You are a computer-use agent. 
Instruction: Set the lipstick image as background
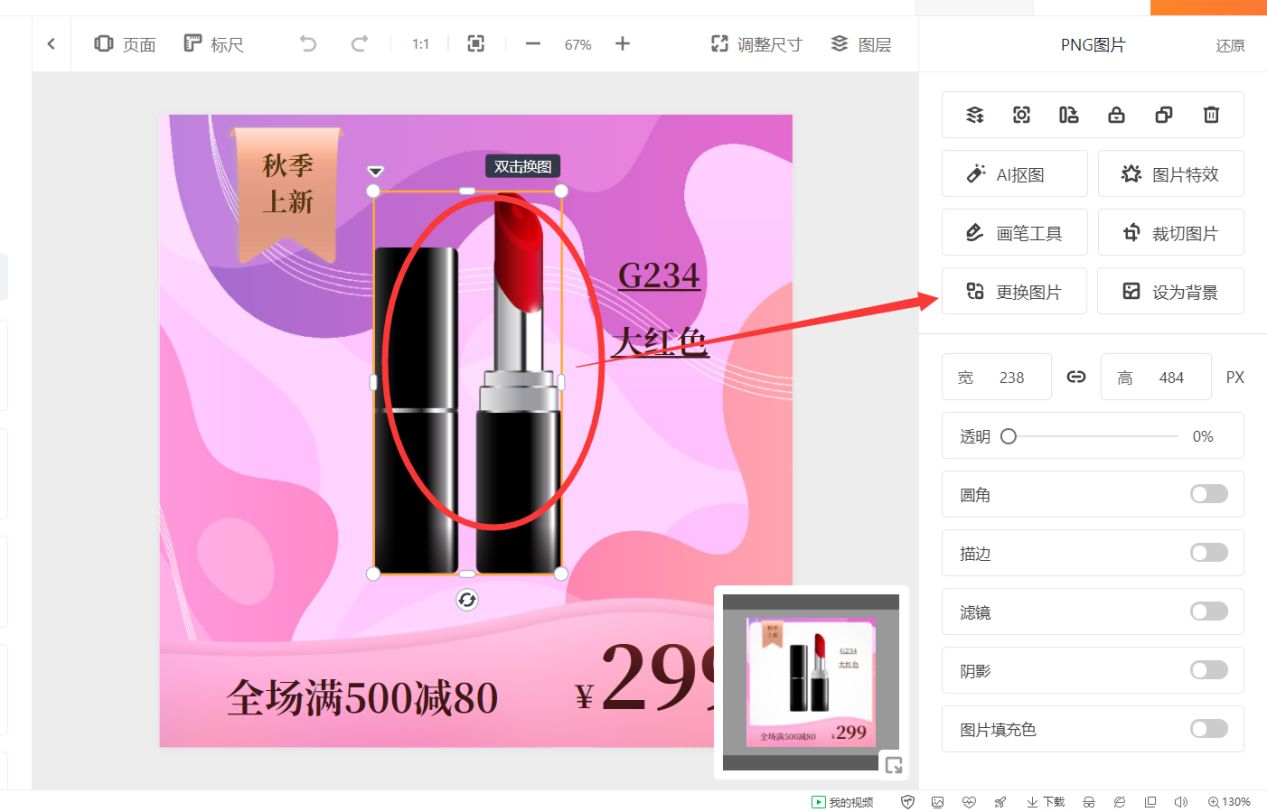click(1170, 291)
